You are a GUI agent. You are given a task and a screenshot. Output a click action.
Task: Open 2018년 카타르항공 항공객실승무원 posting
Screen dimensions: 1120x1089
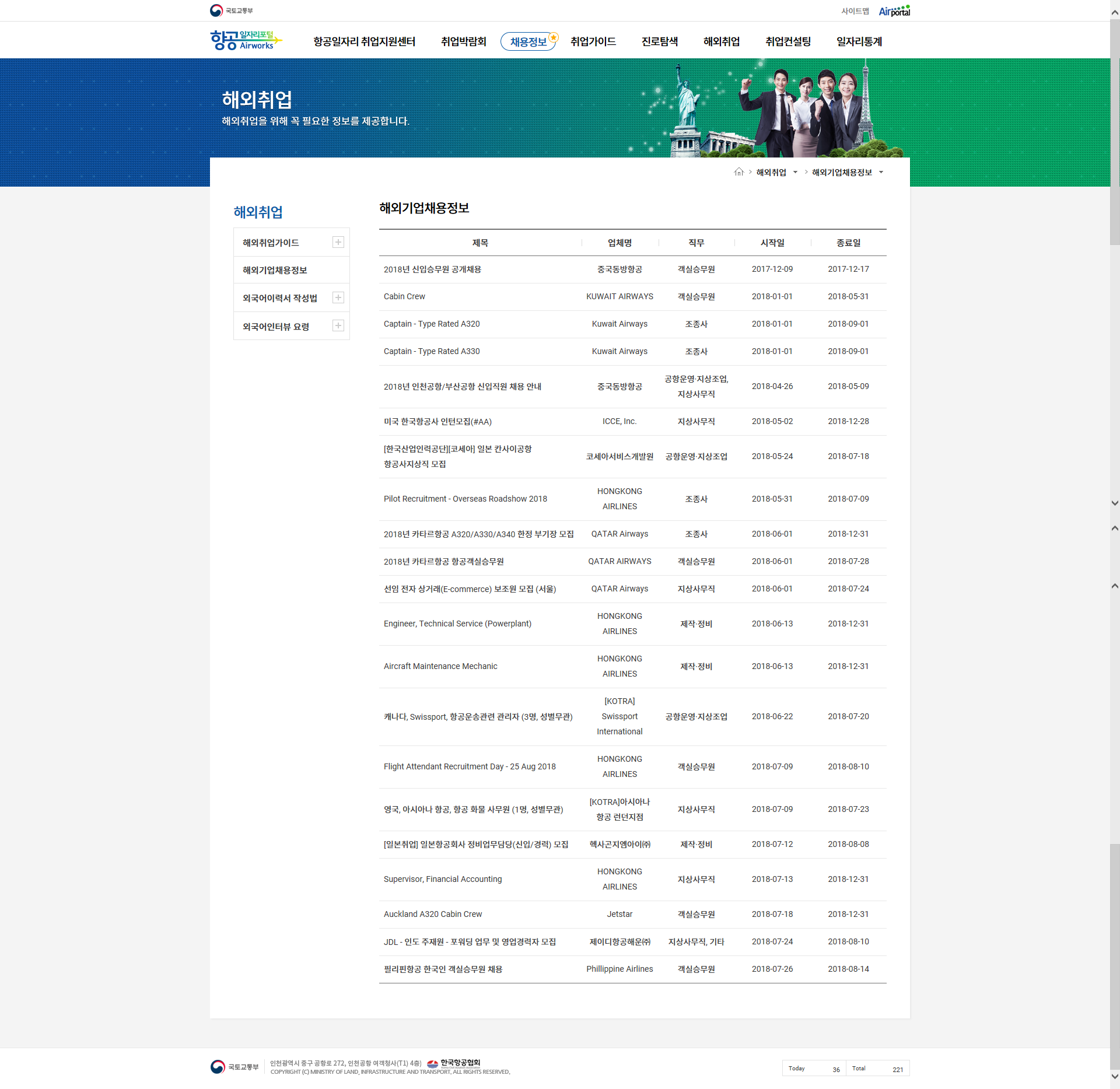[x=444, y=562]
